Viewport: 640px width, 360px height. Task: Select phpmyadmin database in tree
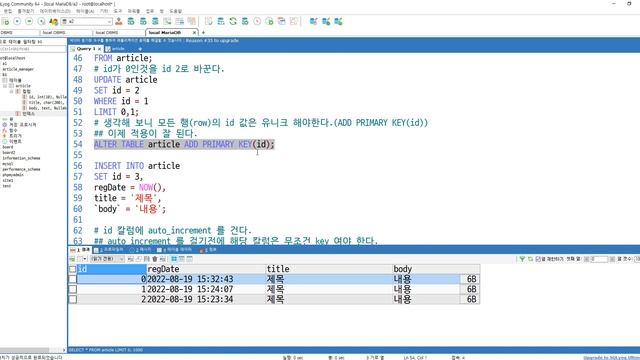[x=13, y=175]
